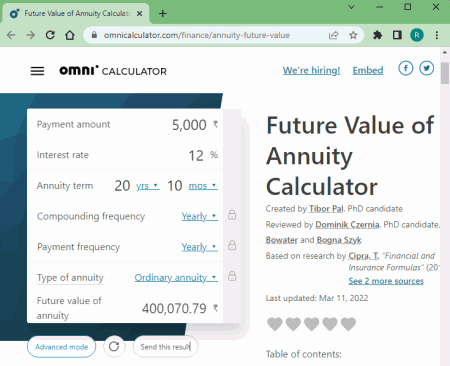Click Send this result button

tap(165, 347)
